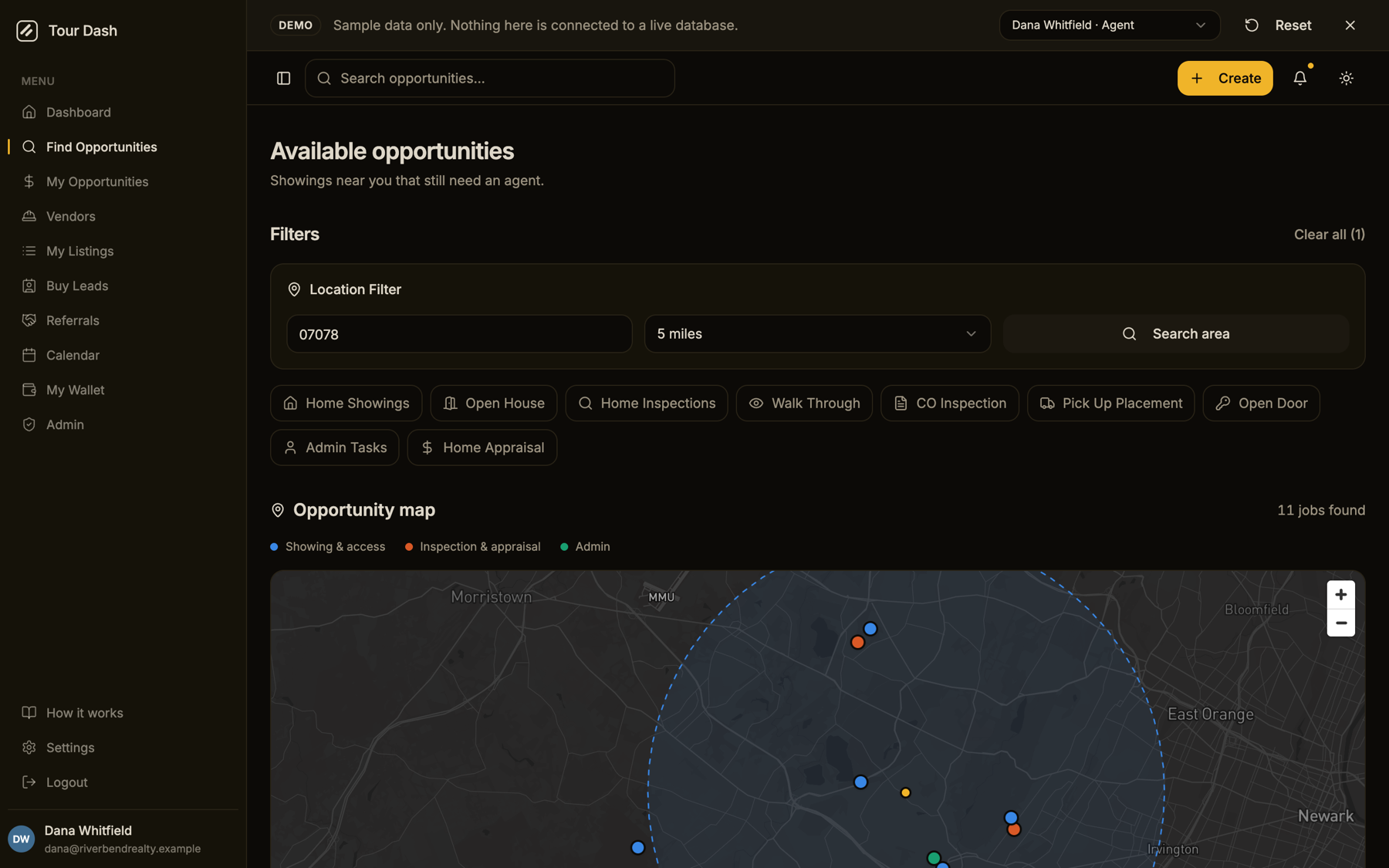Toggle the Admin Tasks filter

(334, 448)
